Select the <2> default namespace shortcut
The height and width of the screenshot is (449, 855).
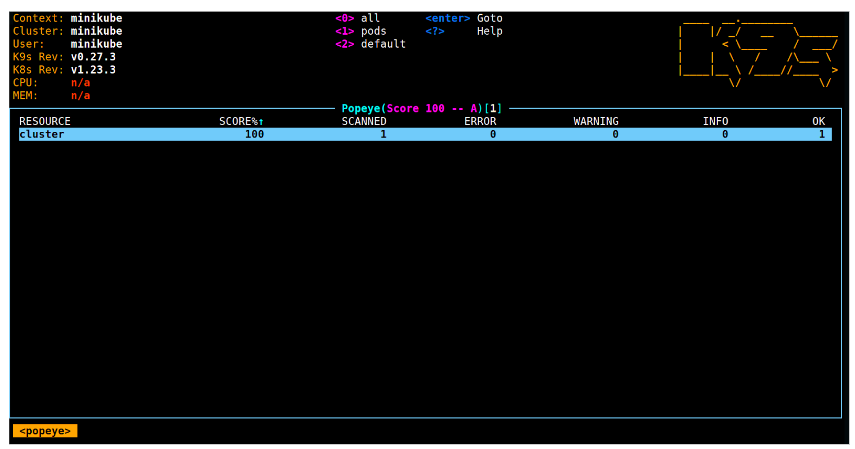pyautogui.click(x=370, y=44)
